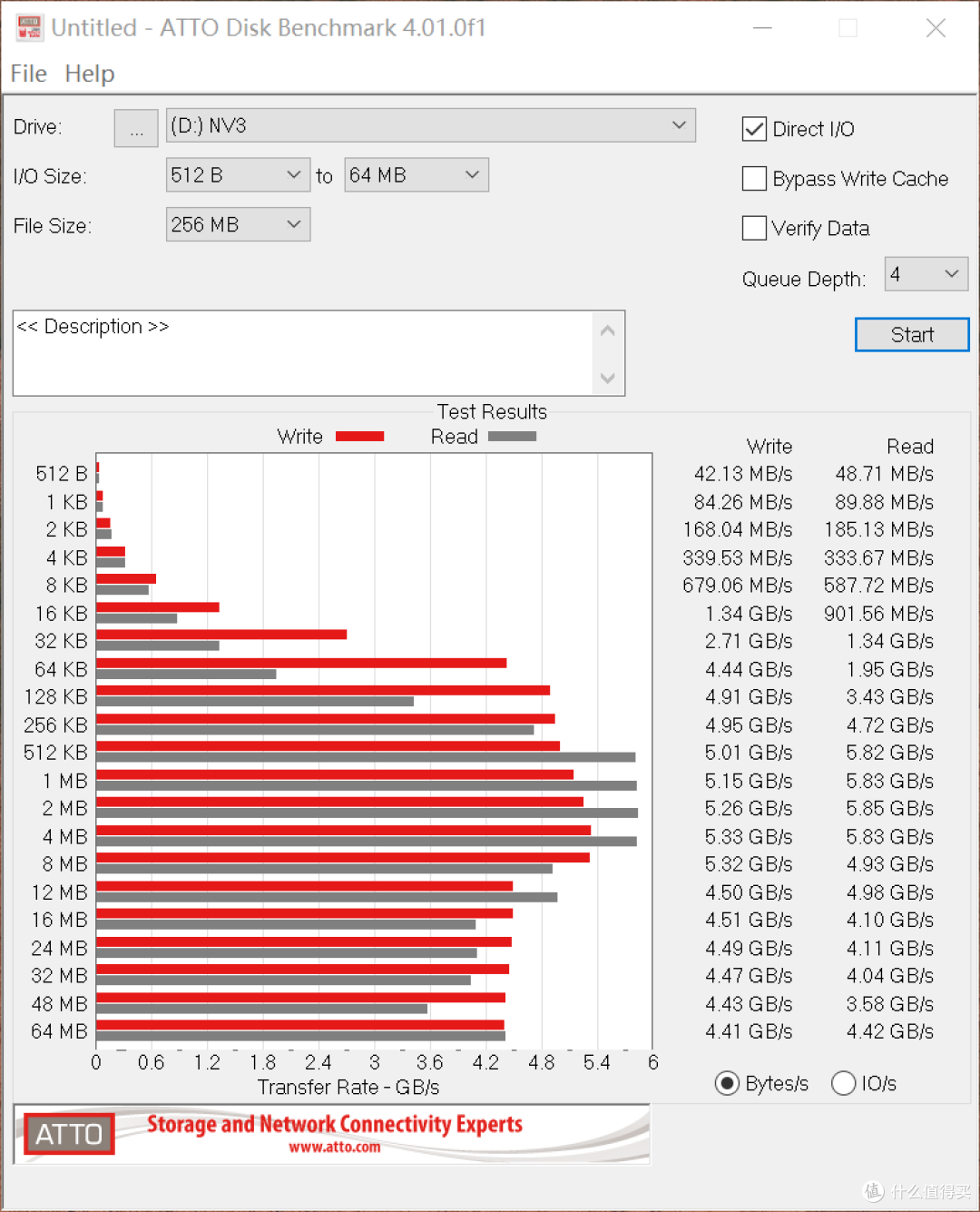Open the Help menu
Image resolution: width=980 pixels, height=1212 pixels.
tap(88, 74)
